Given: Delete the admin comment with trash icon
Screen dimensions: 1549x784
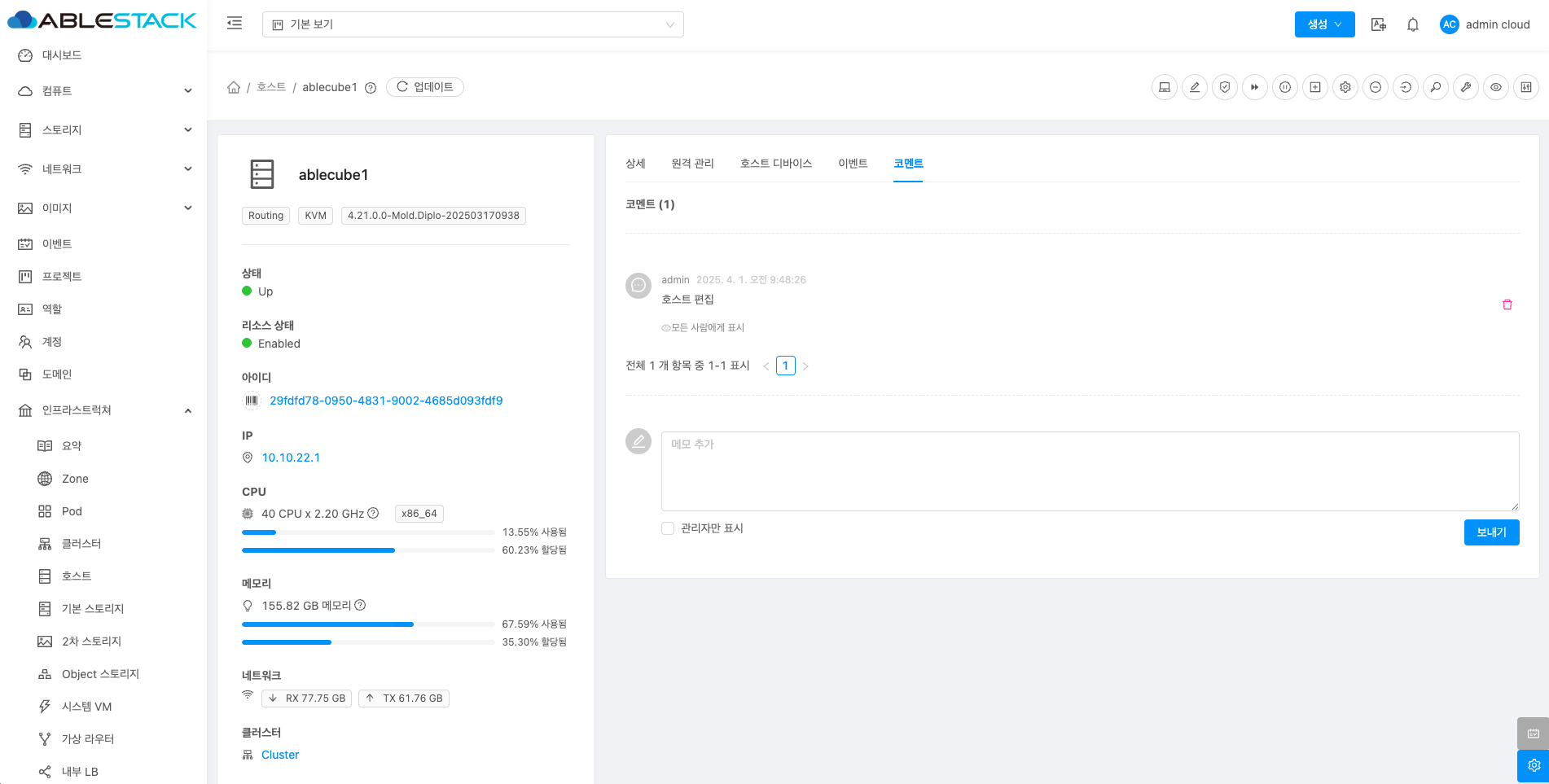Looking at the screenshot, I should [x=1507, y=304].
